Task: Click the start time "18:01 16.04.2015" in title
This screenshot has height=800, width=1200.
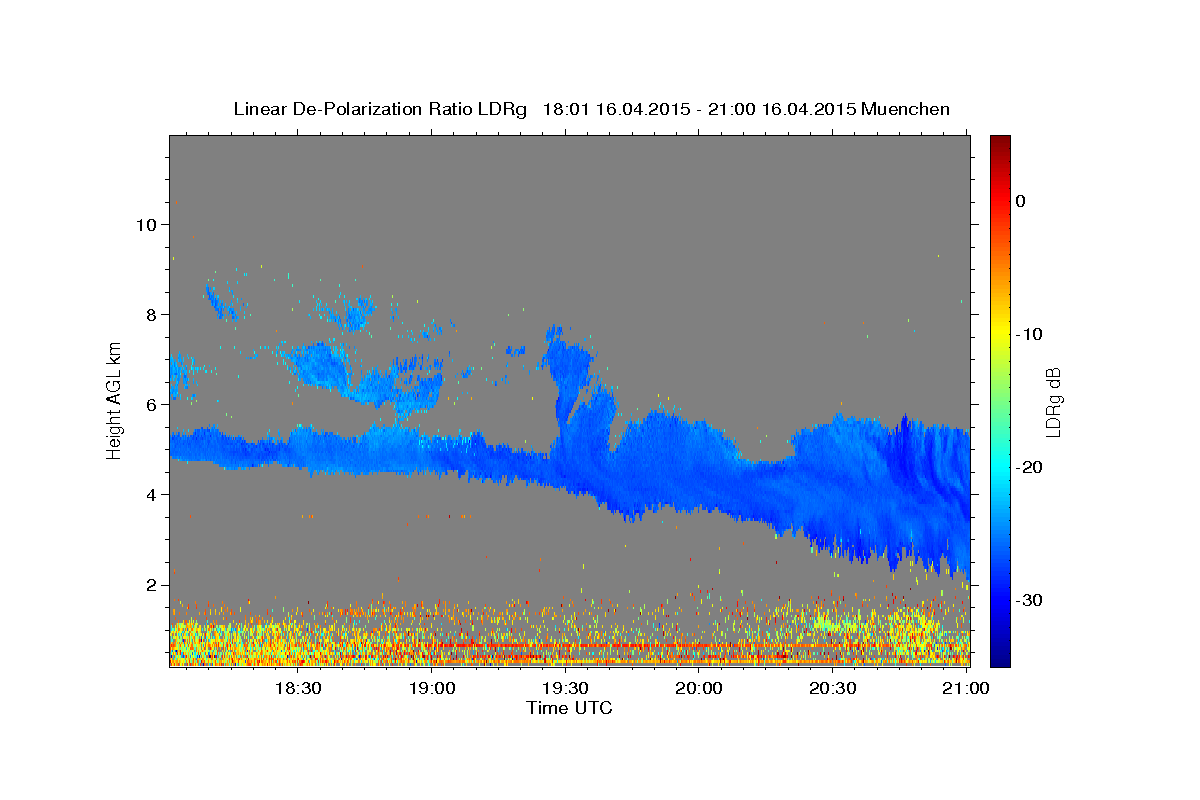Action: pyautogui.click(x=615, y=109)
